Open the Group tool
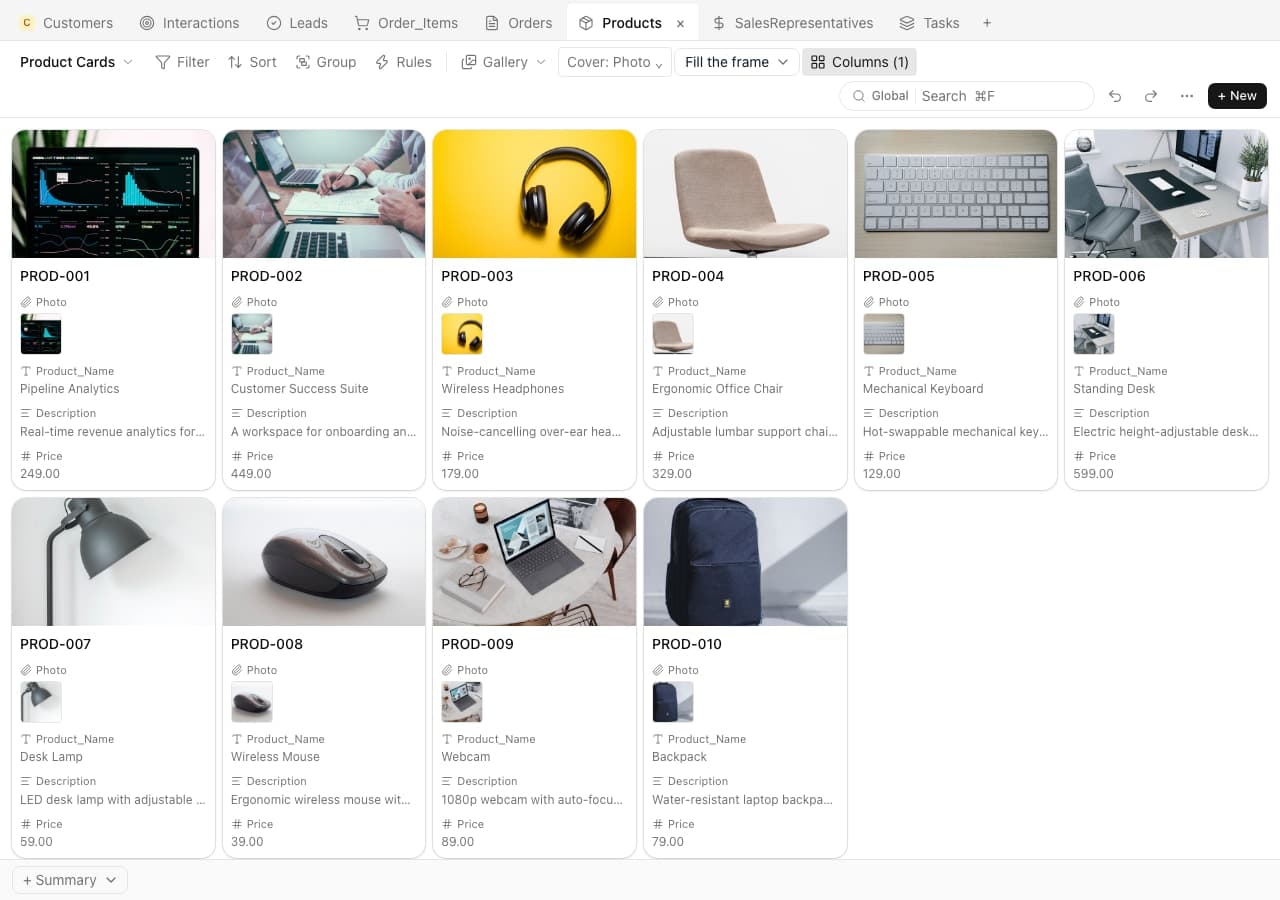Screen dimensions: 1280x900 point(326,62)
